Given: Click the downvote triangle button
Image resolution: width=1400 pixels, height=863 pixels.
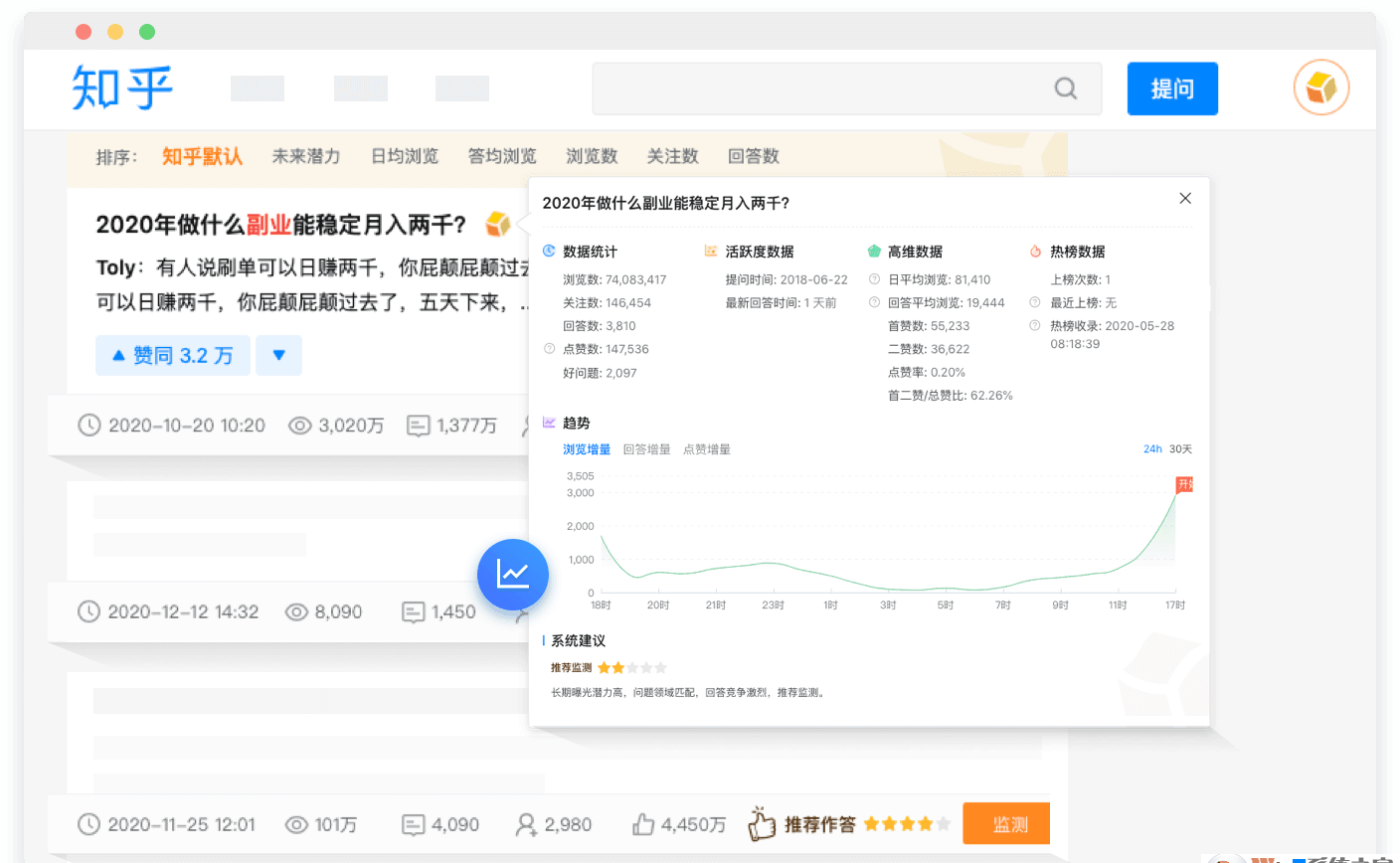Looking at the screenshot, I should click(278, 355).
